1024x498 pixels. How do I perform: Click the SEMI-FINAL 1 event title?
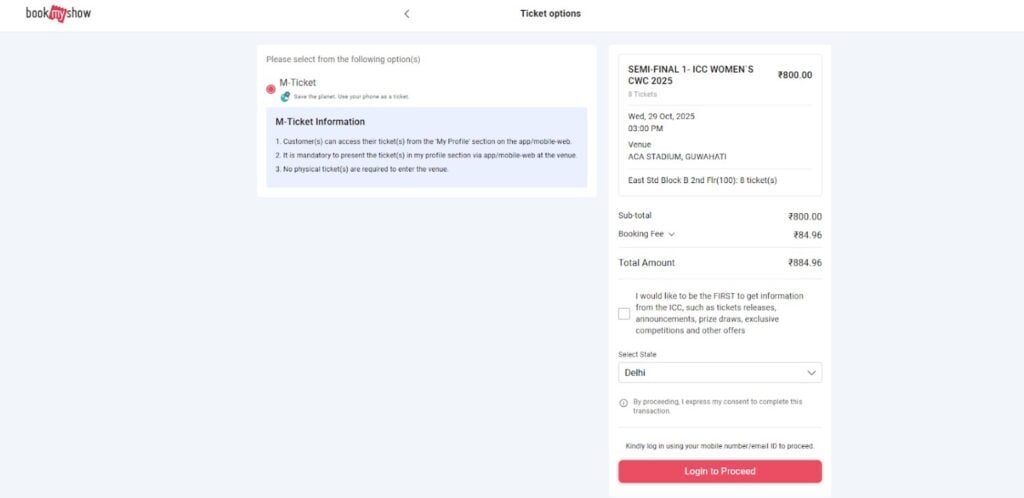[691, 75]
